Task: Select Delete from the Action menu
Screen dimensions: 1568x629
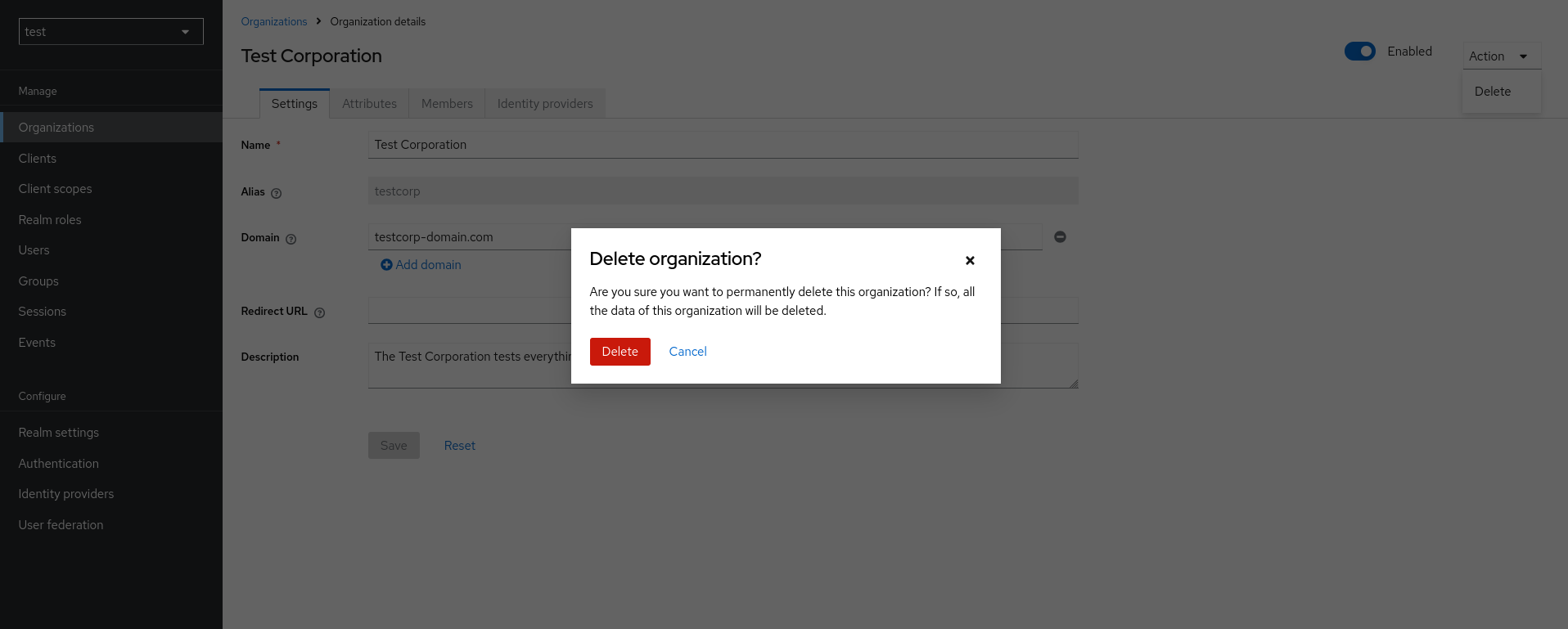Action: point(1492,92)
